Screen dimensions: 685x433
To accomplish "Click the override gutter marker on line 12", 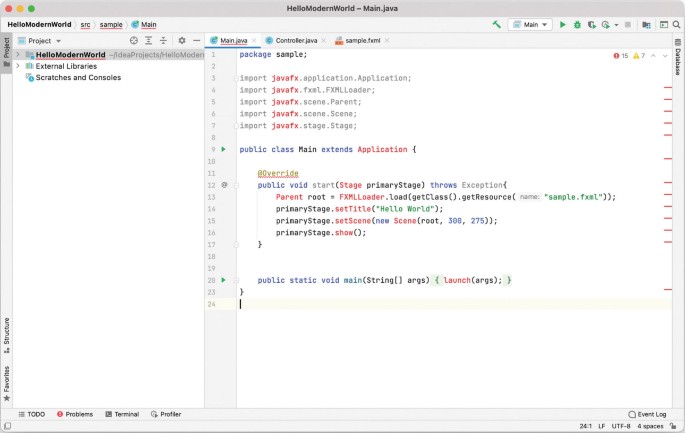I will click(224, 185).
